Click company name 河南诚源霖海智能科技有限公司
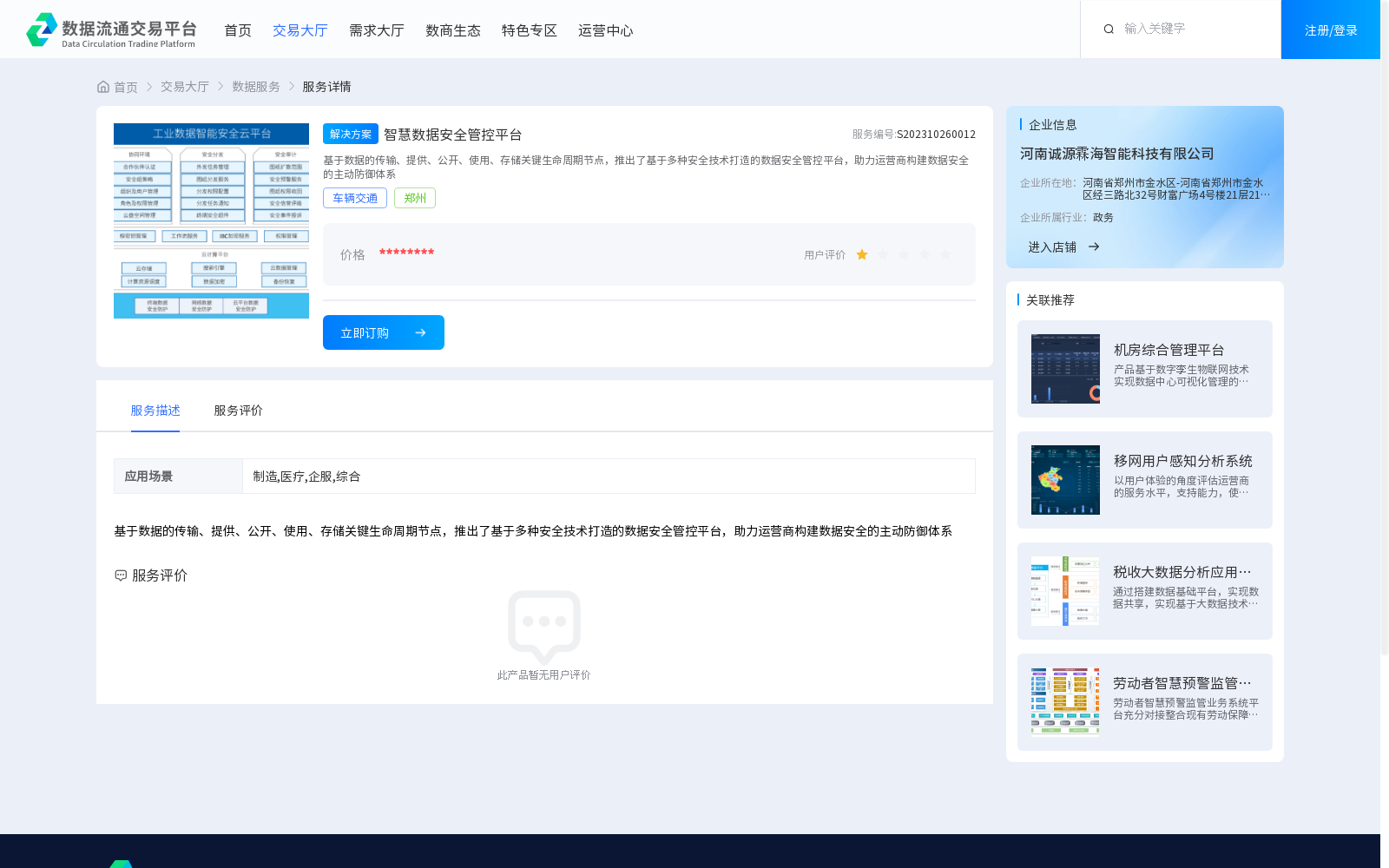The image size is (1389, 868). 1116,154
